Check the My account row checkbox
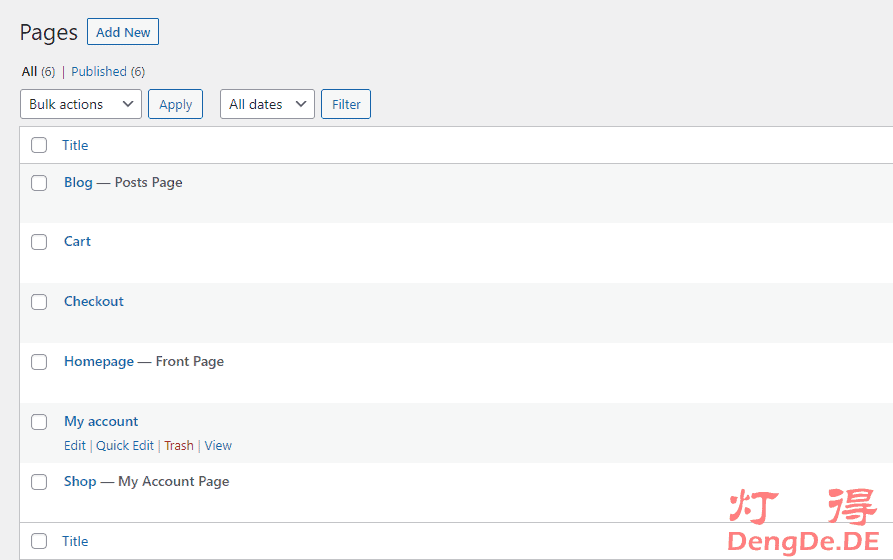 tap(39, 422)
